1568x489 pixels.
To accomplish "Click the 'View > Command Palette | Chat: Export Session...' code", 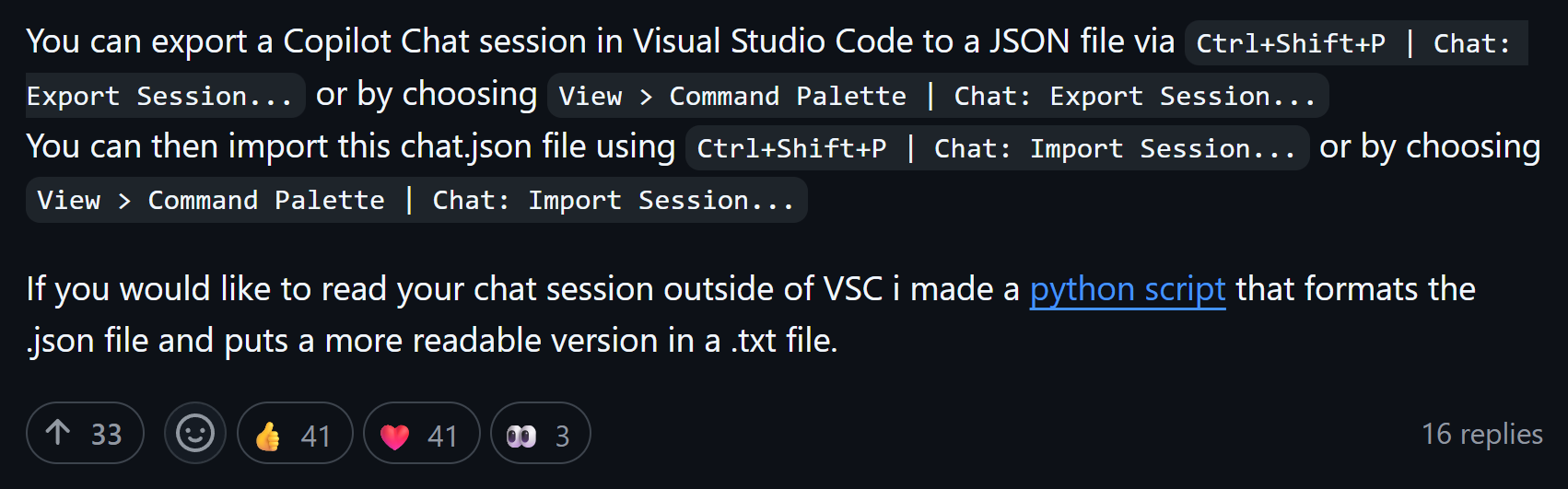I will pyautogui.click(x=938, y=96).
